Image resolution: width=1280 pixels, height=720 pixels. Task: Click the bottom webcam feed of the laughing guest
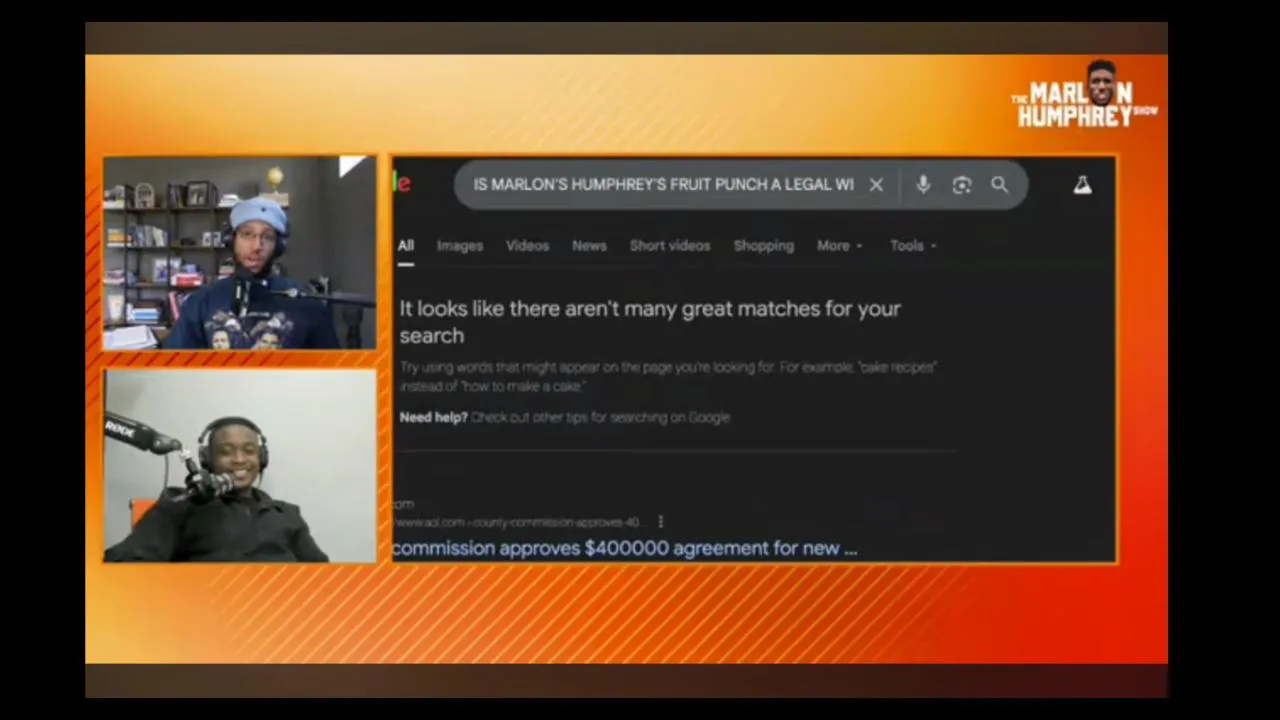pos(240,466)
